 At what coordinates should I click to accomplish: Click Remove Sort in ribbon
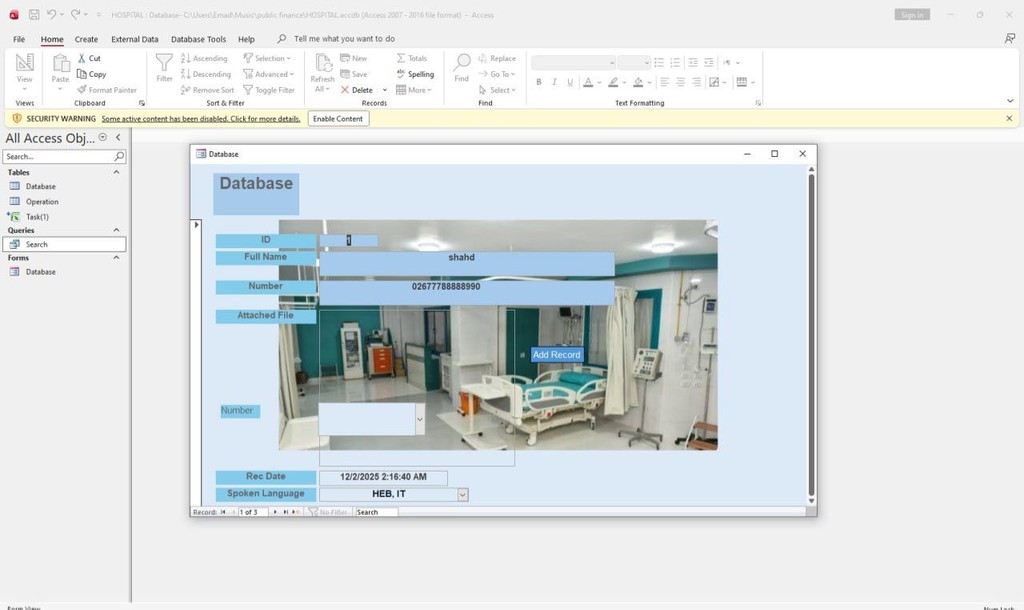tap(207, 89)
